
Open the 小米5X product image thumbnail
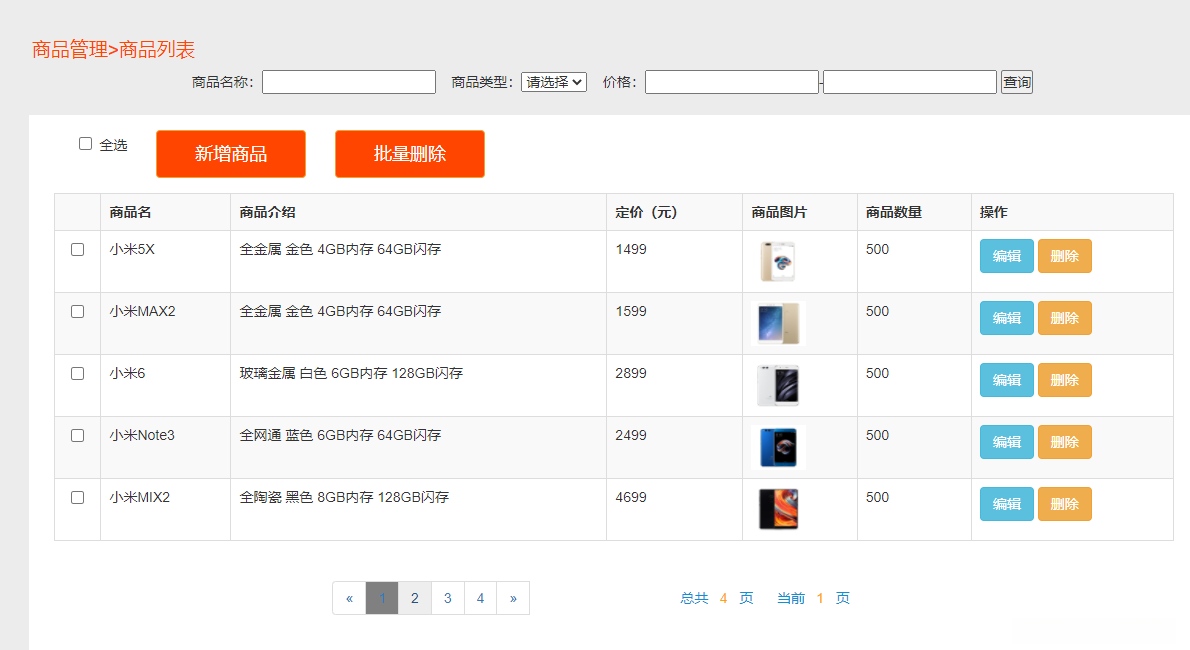pyautogui.click(x=778, y=261)
